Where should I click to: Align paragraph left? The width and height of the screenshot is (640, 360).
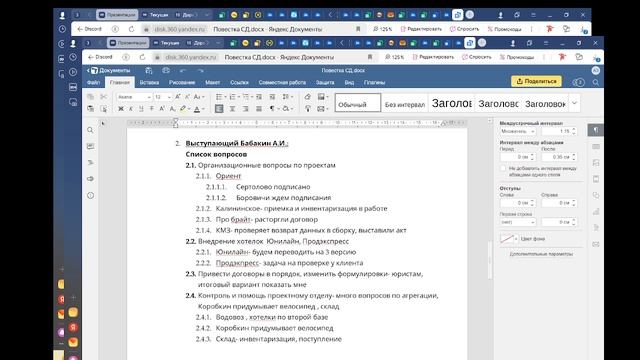pyautogui.click(x=219, y=109)
